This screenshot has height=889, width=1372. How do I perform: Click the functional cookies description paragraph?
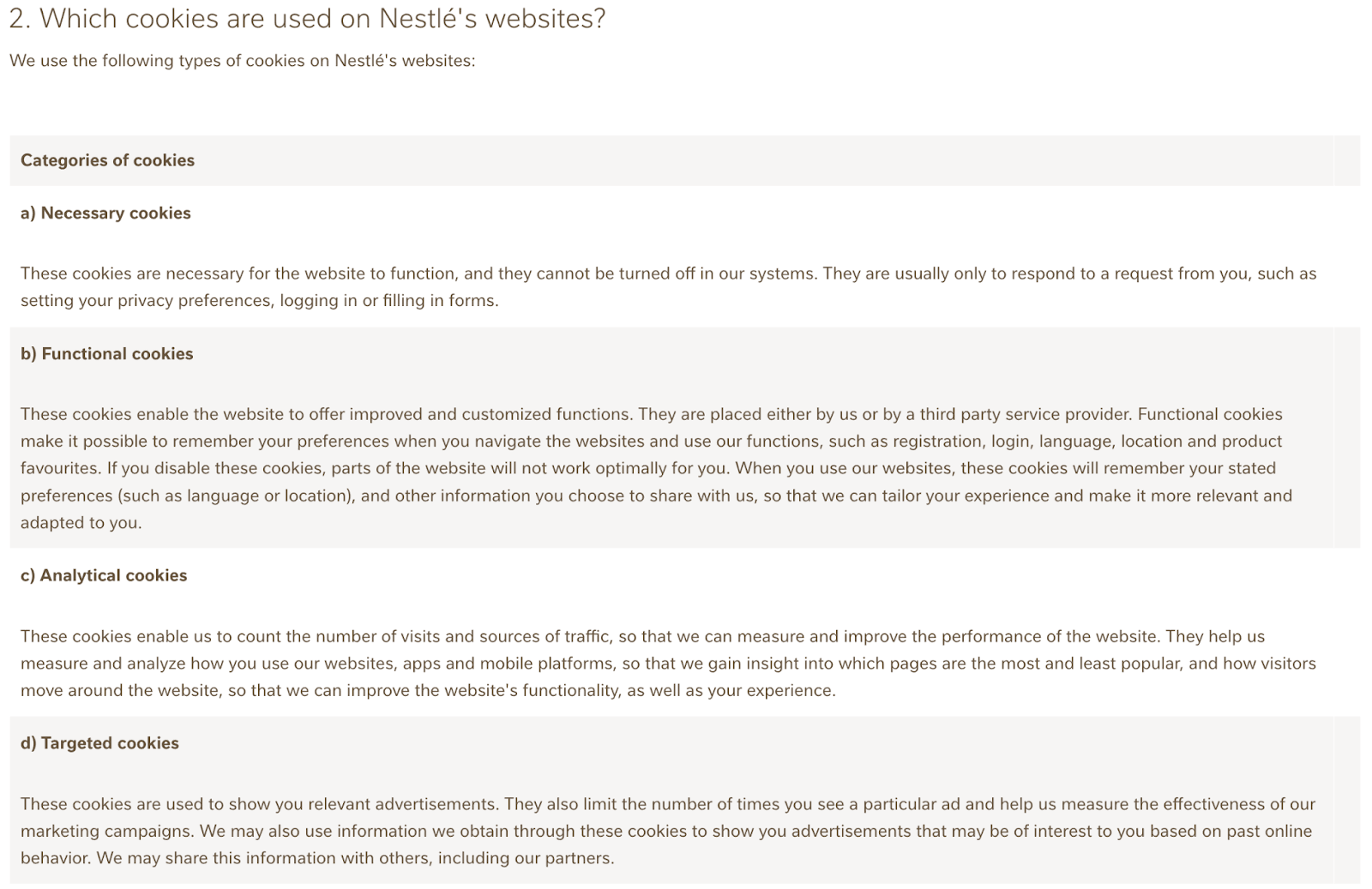pyautogui.click(x=656, y=468)
